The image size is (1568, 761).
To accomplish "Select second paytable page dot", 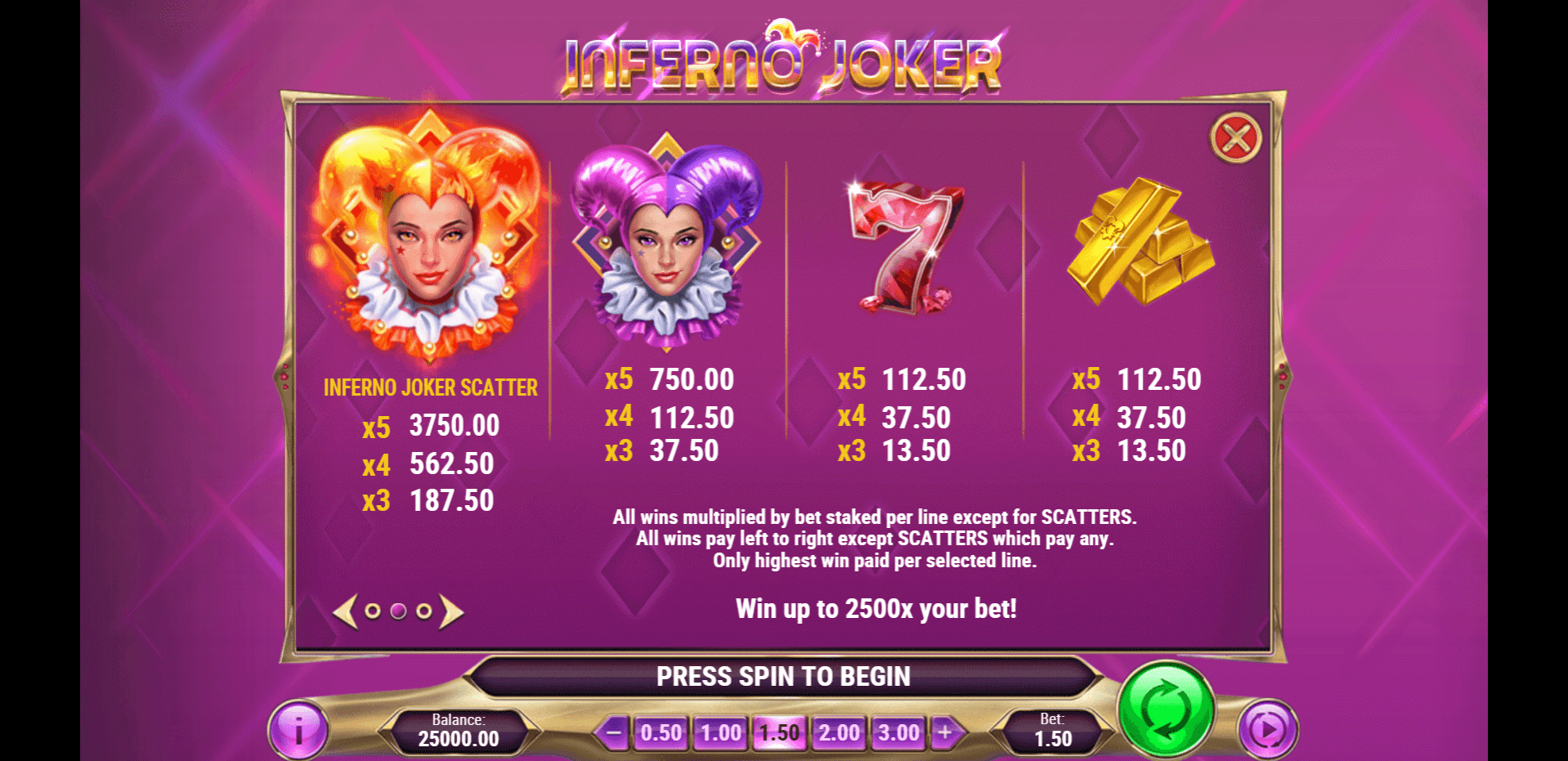I will [x=398, y=611].
